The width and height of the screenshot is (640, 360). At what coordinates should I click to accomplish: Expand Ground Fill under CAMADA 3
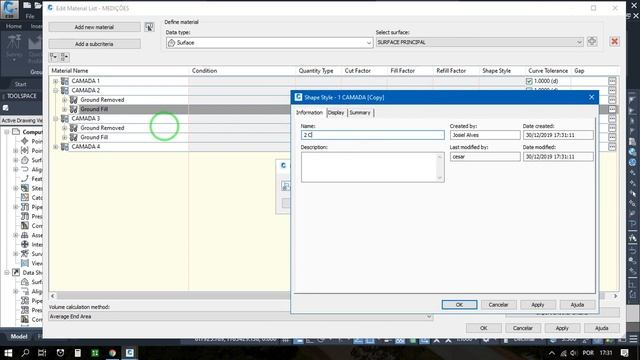pos(64,138)
